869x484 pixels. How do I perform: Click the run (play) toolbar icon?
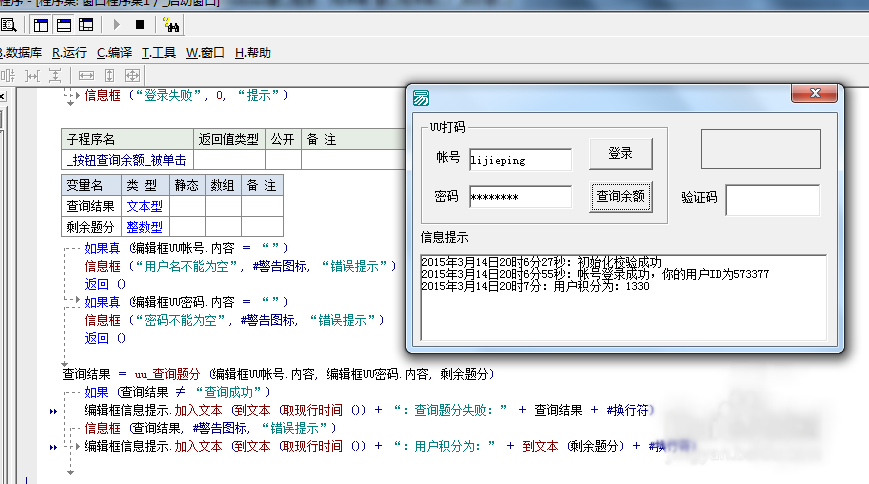coord(117,24)
